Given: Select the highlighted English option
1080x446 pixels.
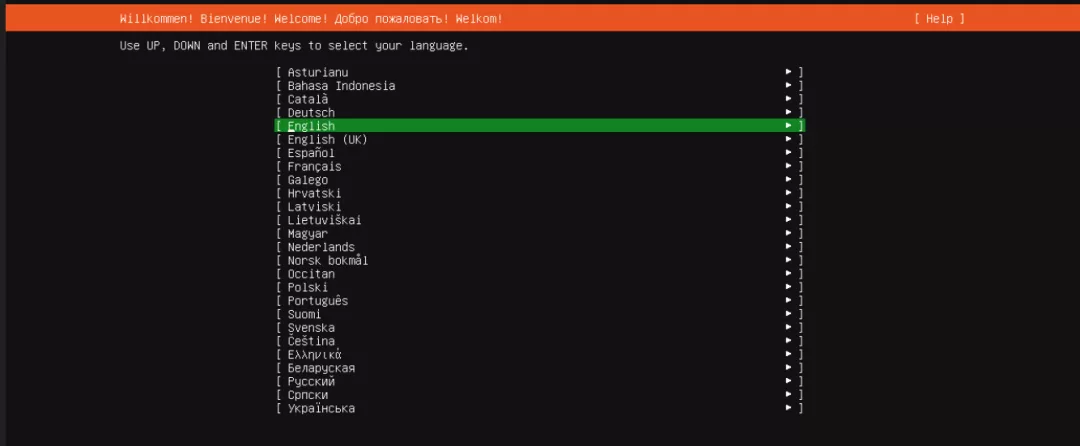Looking at the screenshot, I should pyautogui.click(x=540, y=126).
